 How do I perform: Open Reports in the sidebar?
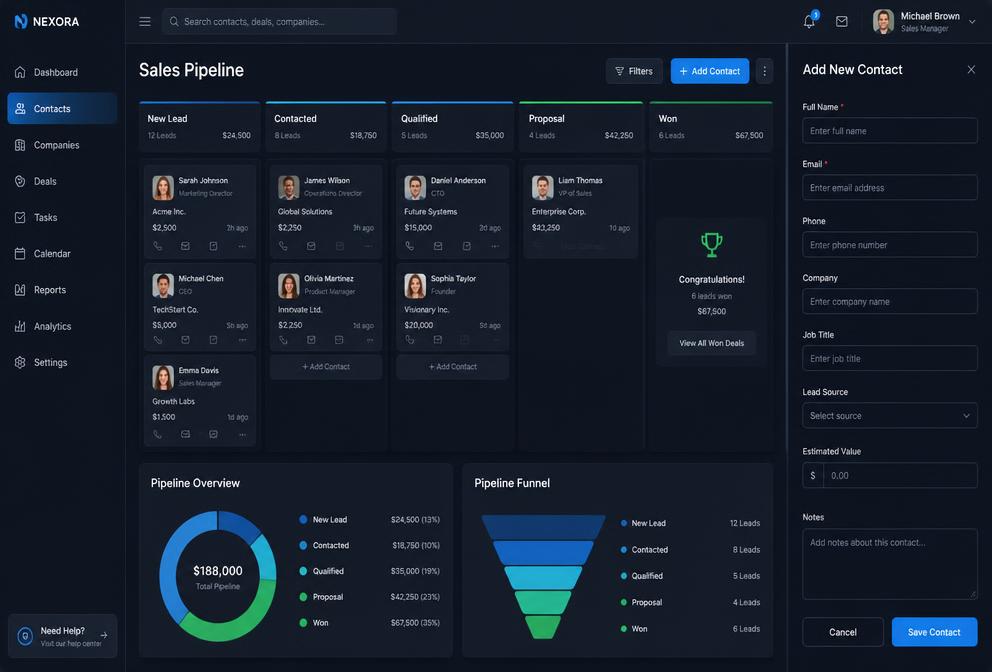tap(62, 290)
